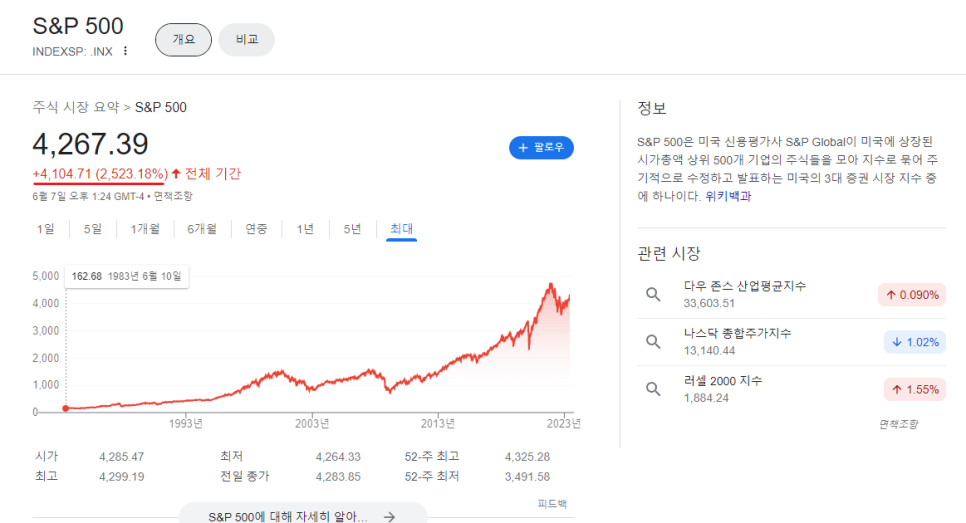Select the 개요 tab chip
This screenshot has width=966, height=523.
[x=184, y=39]
